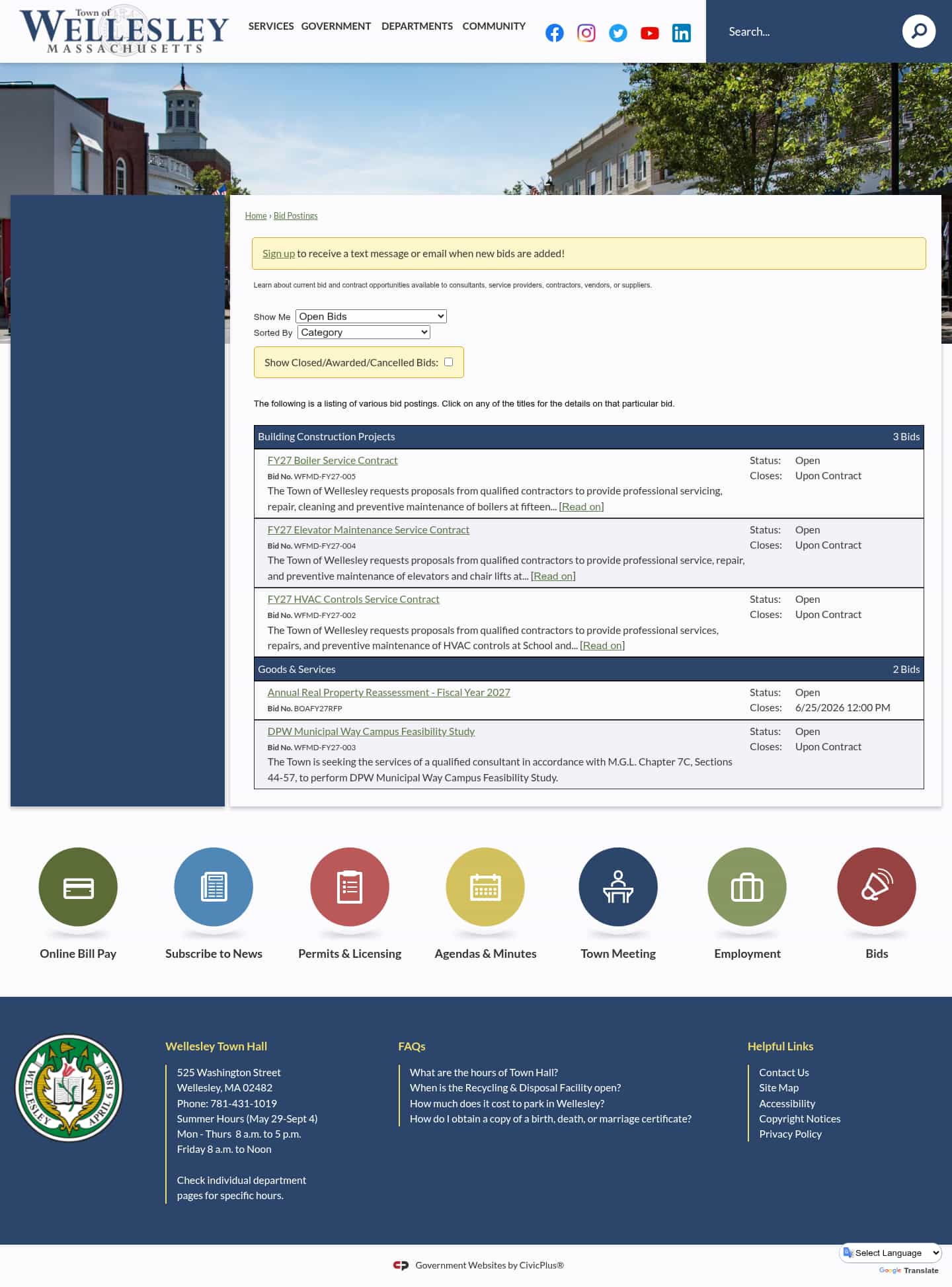The image size is (952, 1287).
Task: Open the LinkedIn icon link
Action: pyautogui.click(x=681, y=33)
